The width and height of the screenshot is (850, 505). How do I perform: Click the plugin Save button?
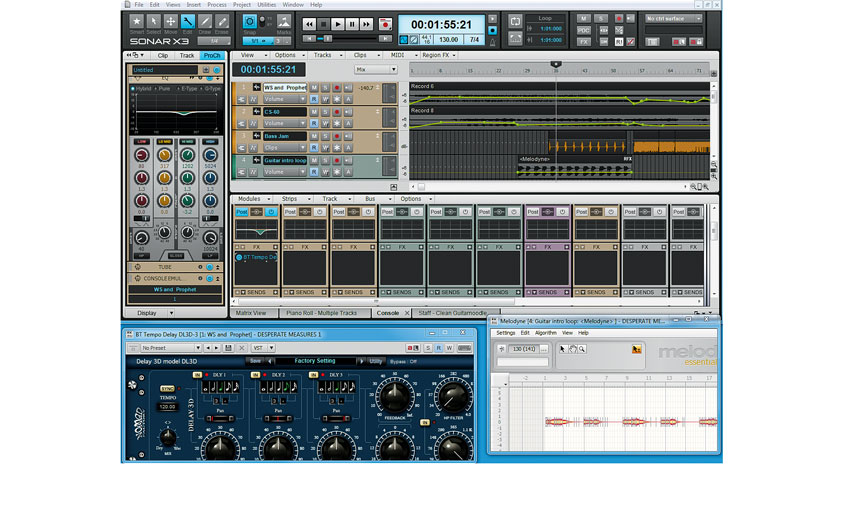[255, 361]
